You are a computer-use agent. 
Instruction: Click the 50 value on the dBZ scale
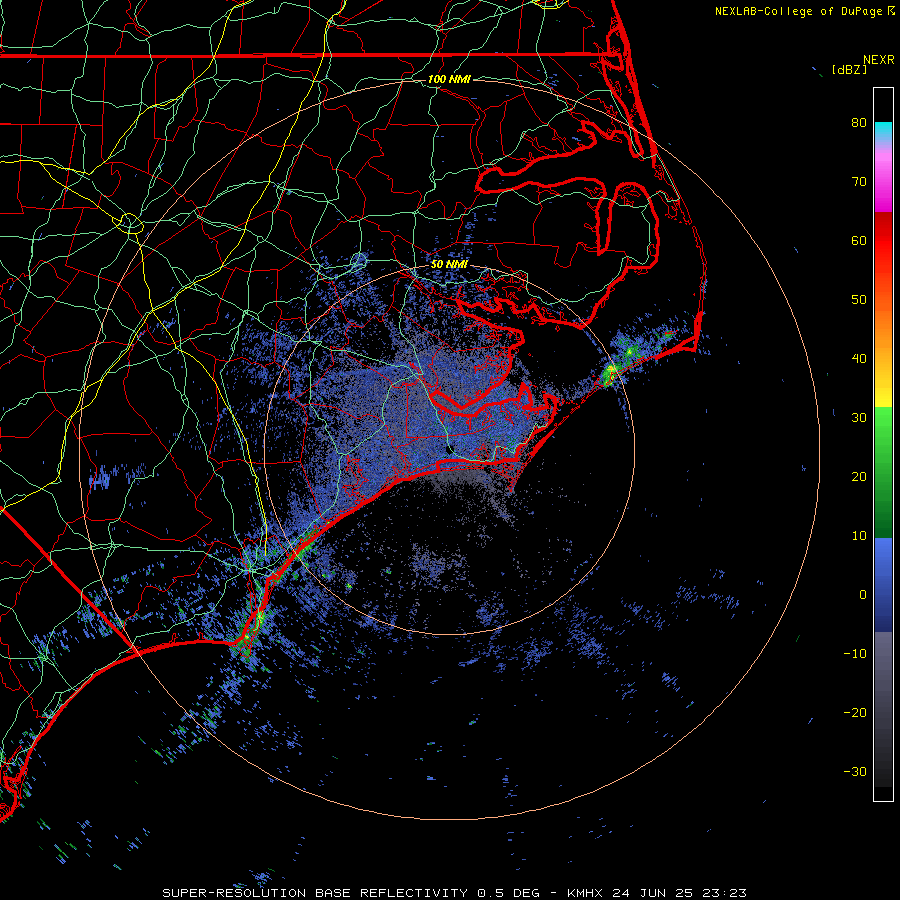point(859,300)
